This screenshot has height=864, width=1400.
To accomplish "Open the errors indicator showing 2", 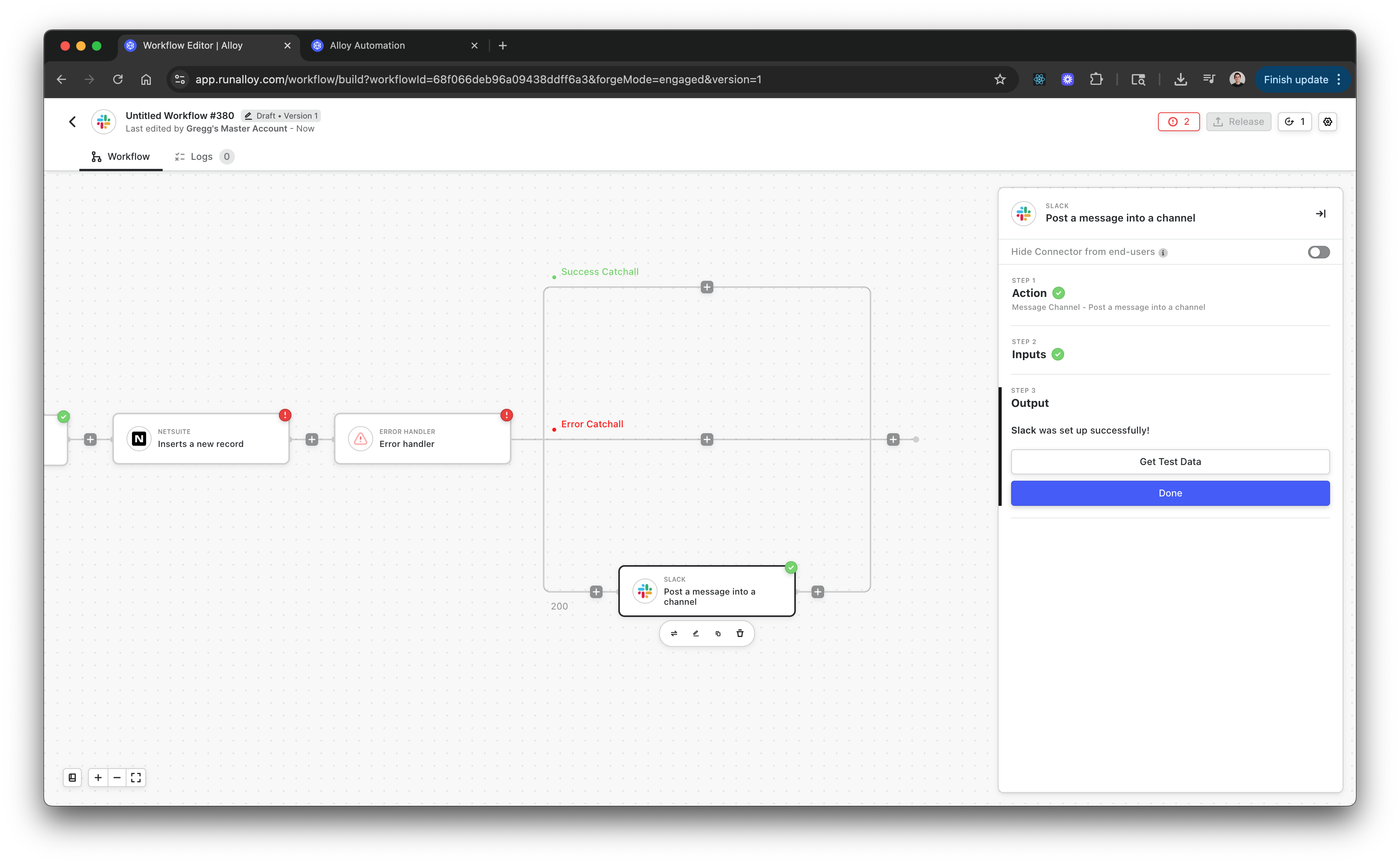I will coord(1178,122).
